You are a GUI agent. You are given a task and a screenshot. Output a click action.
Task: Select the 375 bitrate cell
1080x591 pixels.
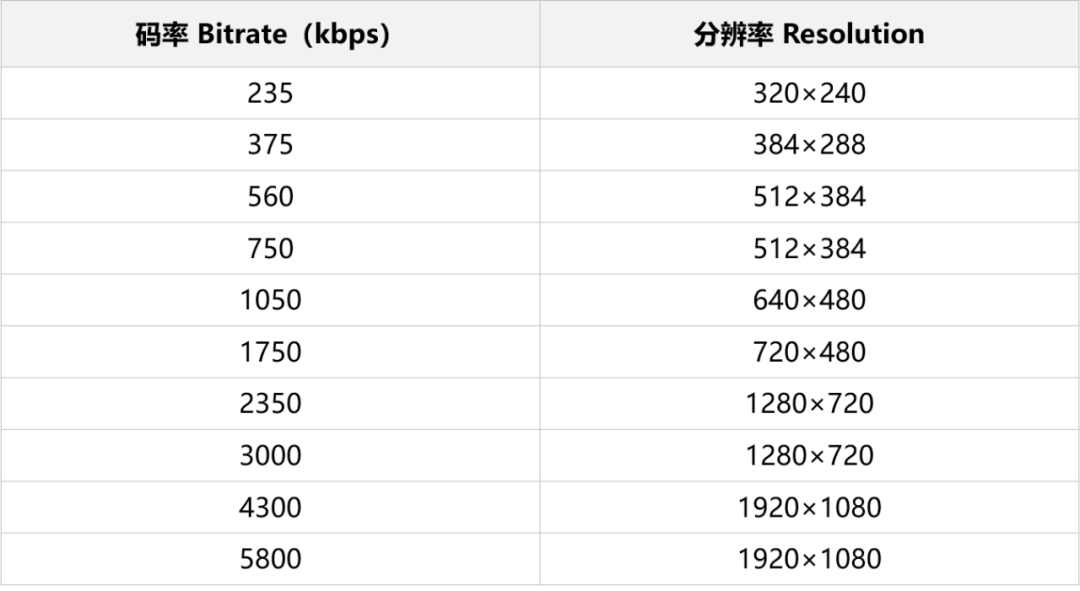tap(270, 145)
